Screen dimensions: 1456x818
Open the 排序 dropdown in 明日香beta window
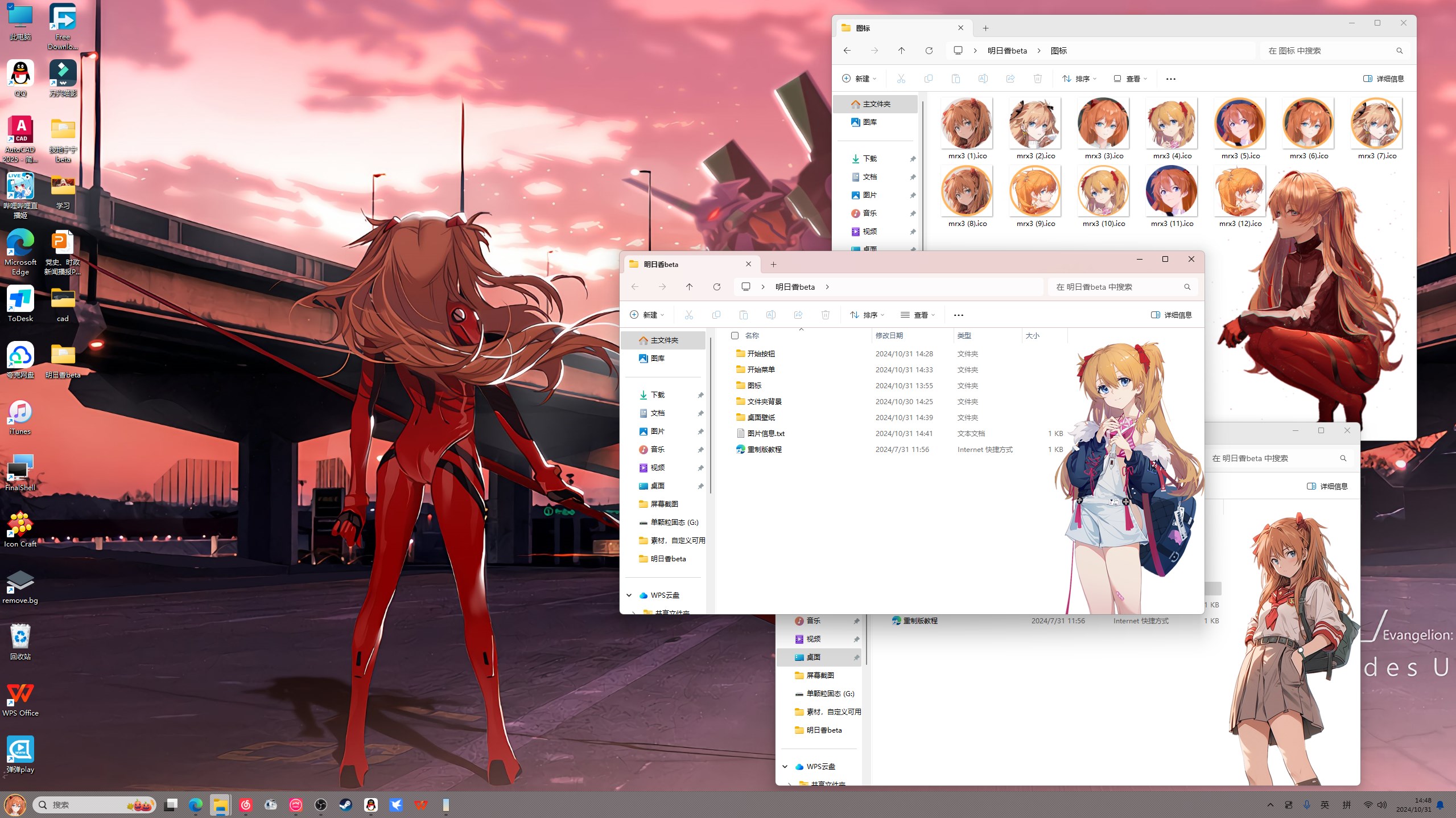point(867,315)
